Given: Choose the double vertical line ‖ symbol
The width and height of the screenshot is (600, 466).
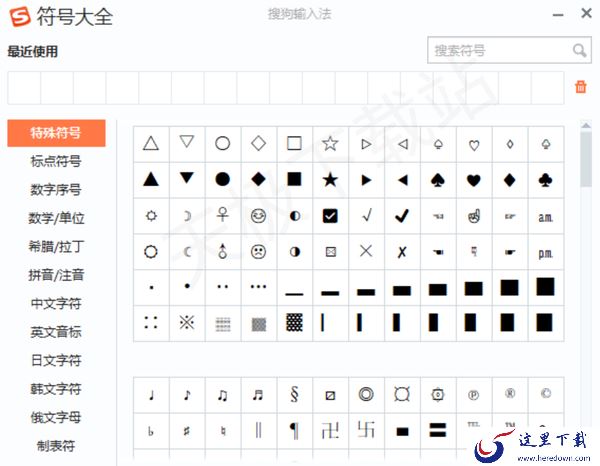Looking at the screenshot, I should point(258,430).
